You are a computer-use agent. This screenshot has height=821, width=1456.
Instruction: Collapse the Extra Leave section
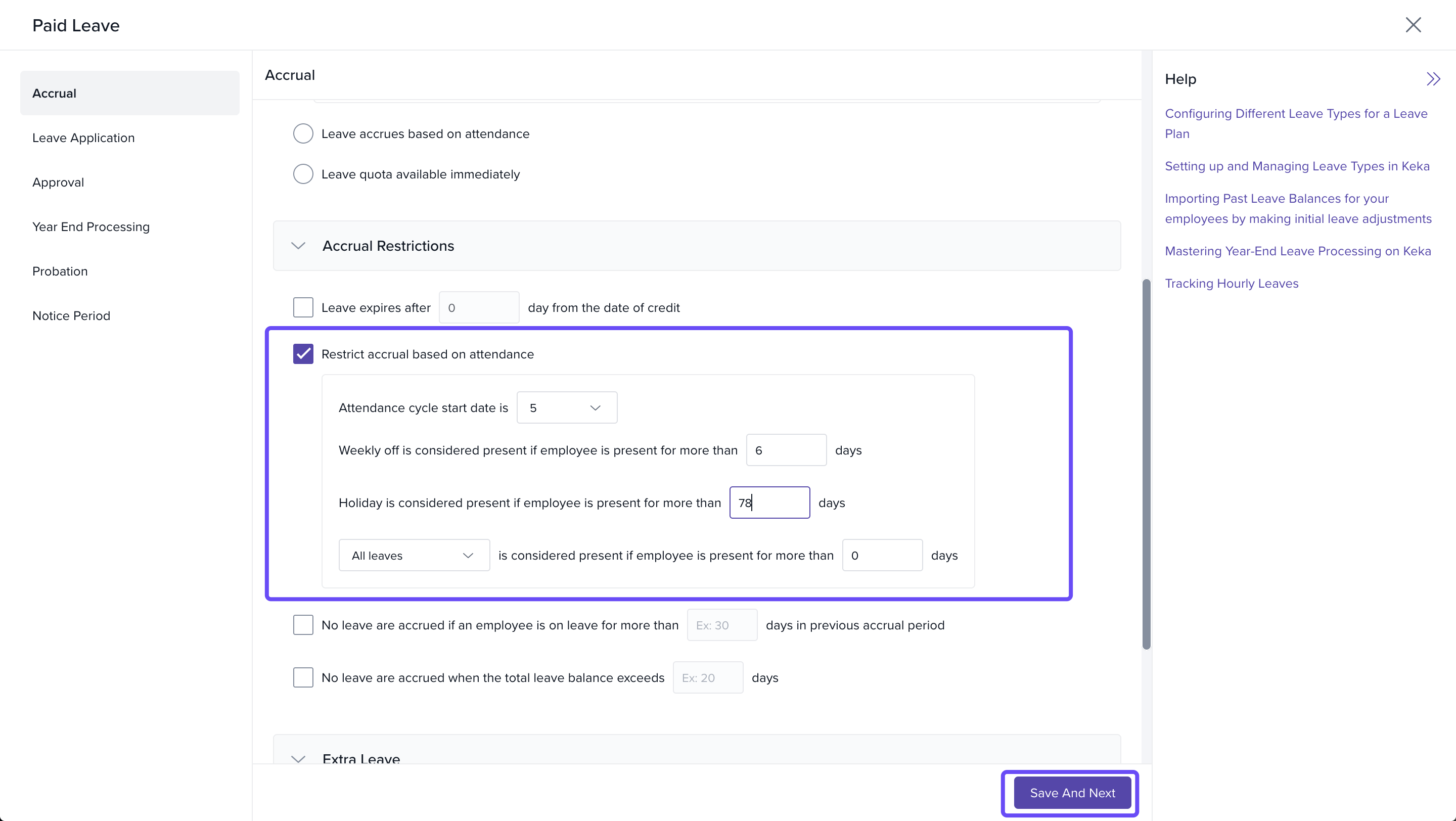click(x=298, y=758)
